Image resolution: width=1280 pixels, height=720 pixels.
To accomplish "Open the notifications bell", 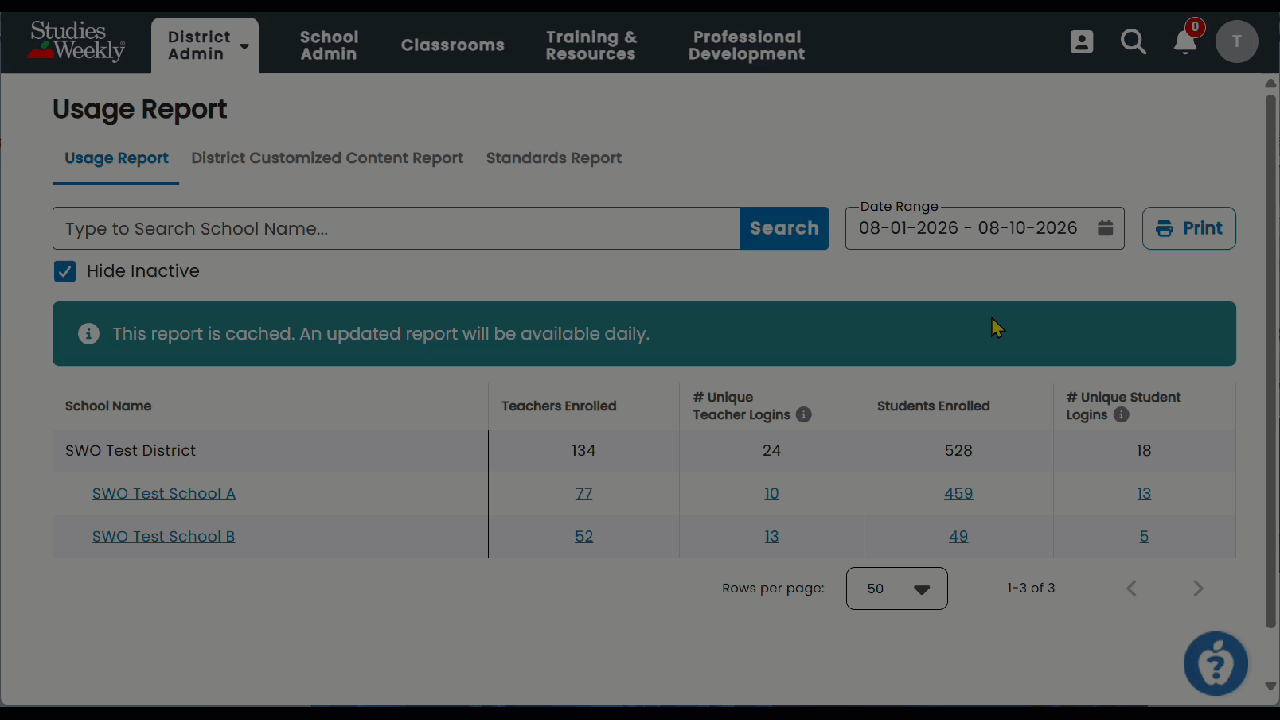I will (1186, 41).
